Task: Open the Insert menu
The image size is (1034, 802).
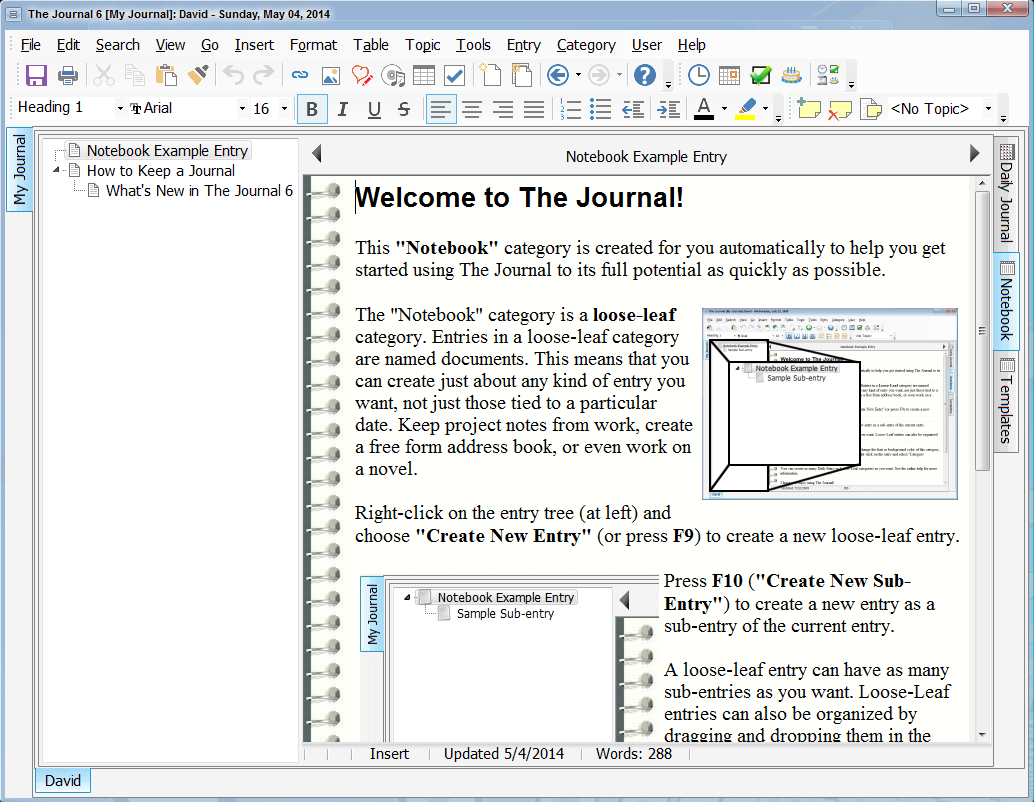Action: coord(255,45)
